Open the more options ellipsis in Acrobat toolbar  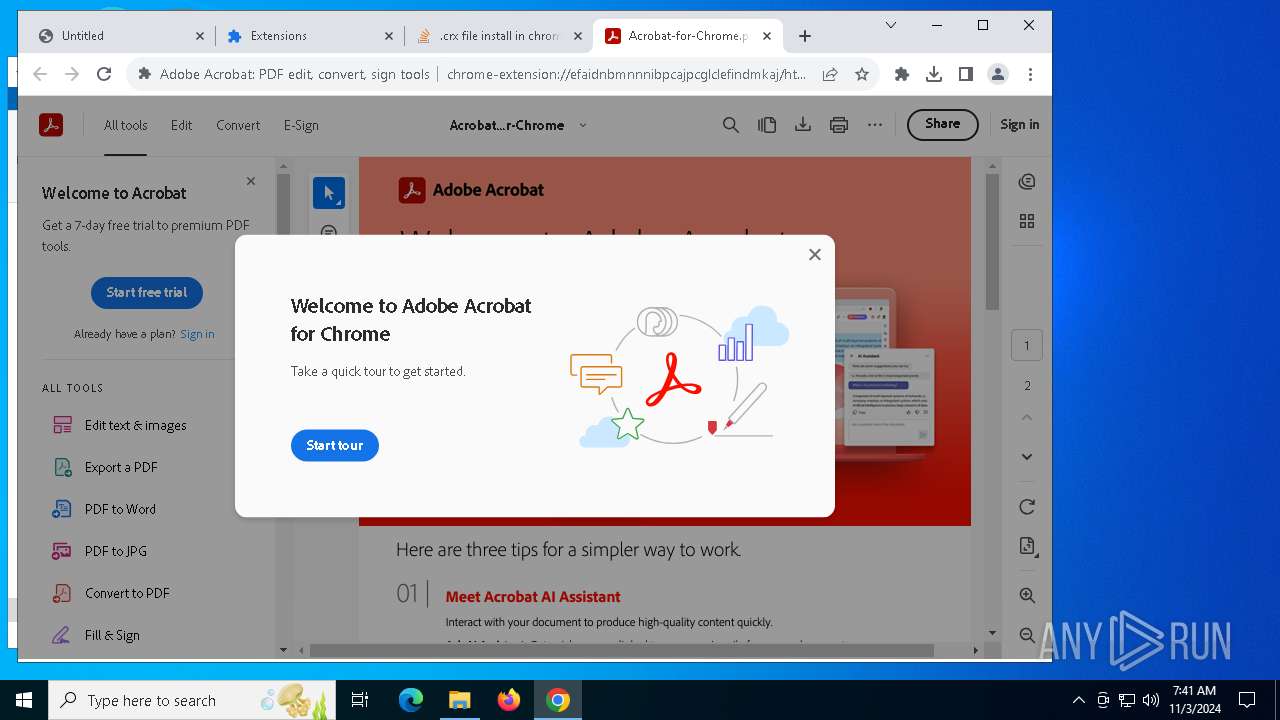pos(875,125)
